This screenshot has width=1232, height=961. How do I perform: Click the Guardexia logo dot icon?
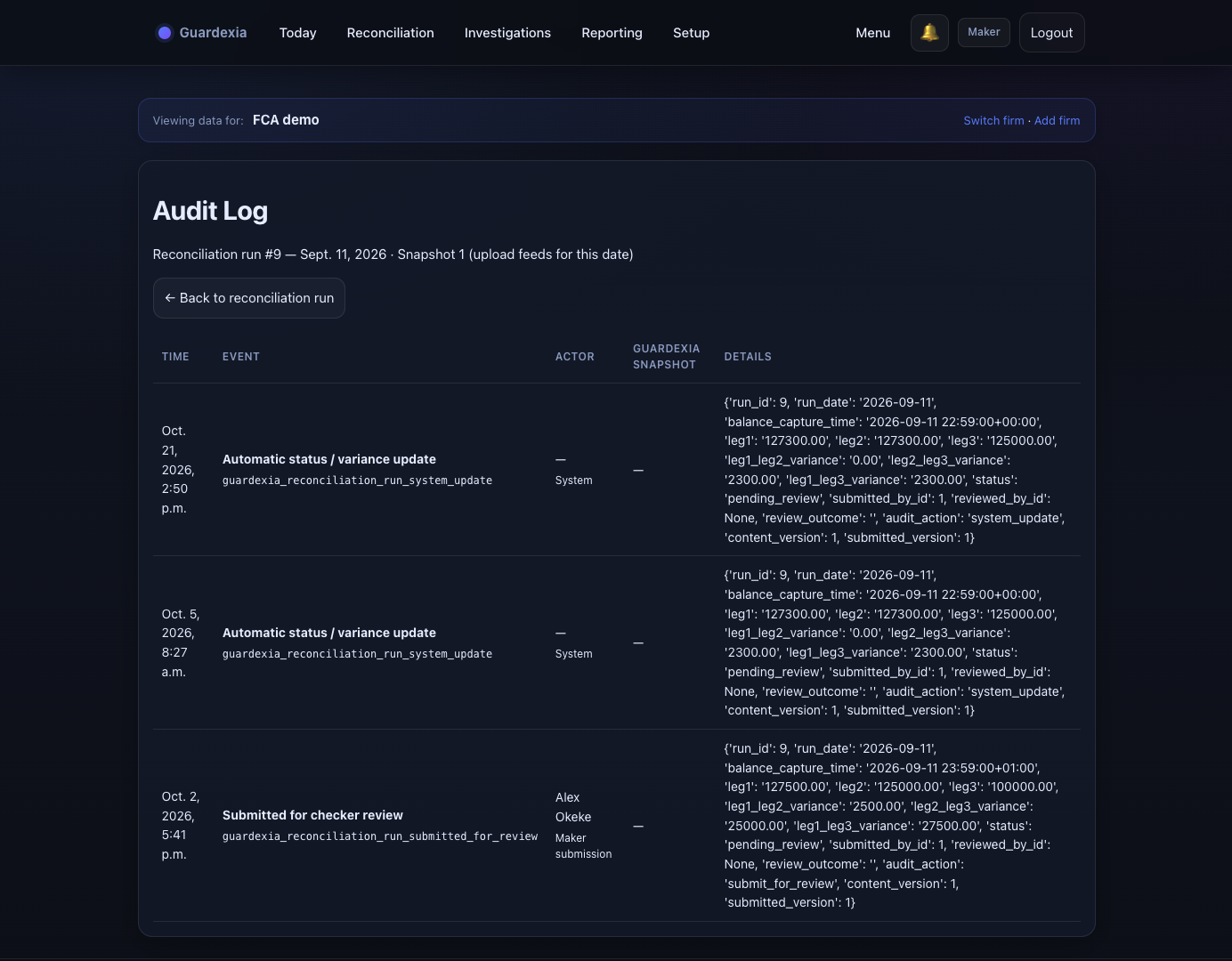pyautogui.click(x=164, y=33)
